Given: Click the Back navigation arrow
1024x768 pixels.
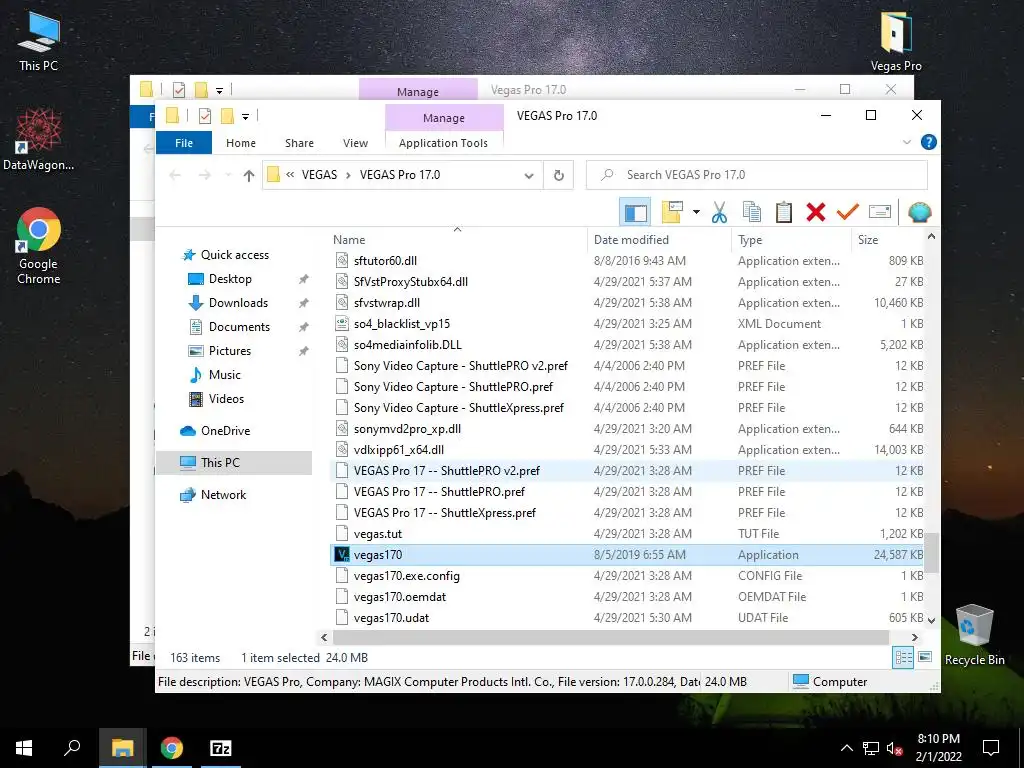Looking at the screenshot, I should tap(175, 175).
